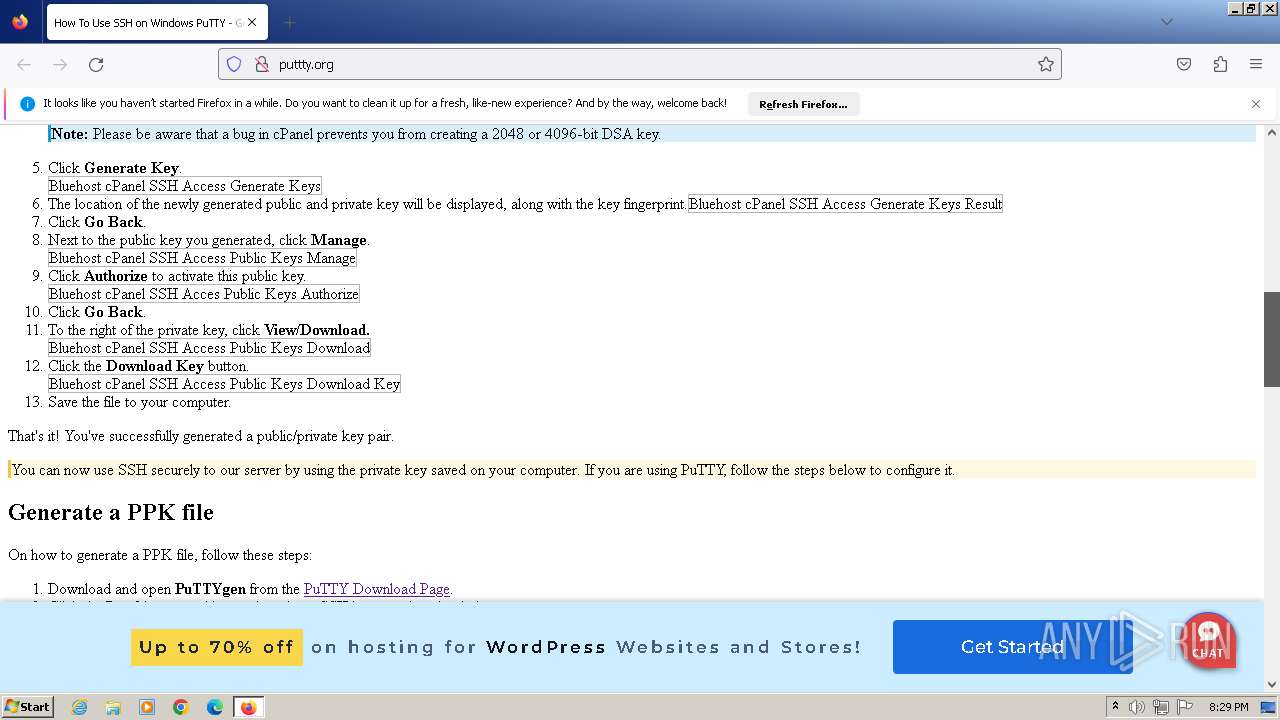This screenshot has width=1280, height=720.
Task: Click Generate Keys Result image placeholder
Action: (x=845, y=204)
